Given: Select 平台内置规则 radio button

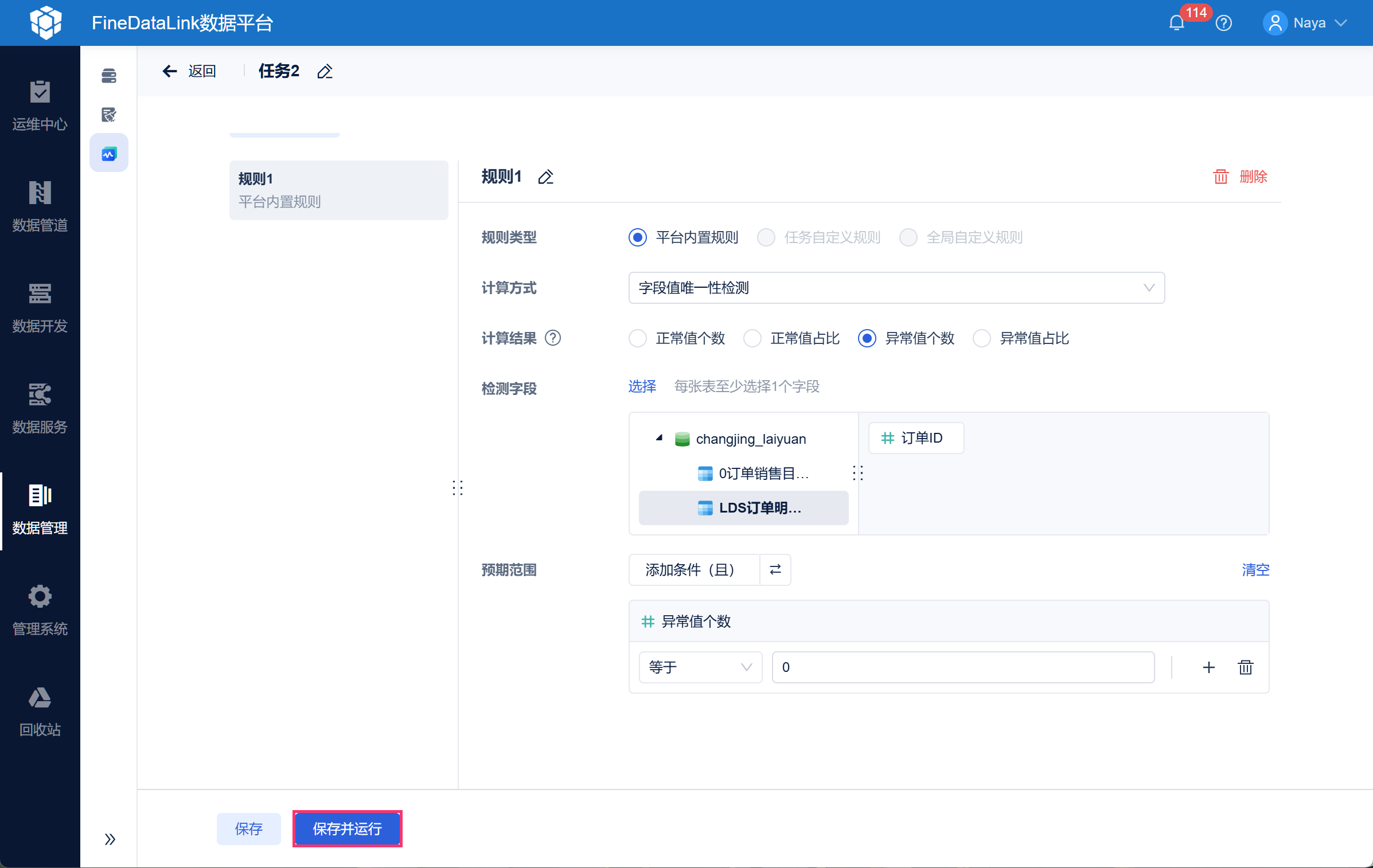Looking at the screenshot, I should tap(637, 237).
